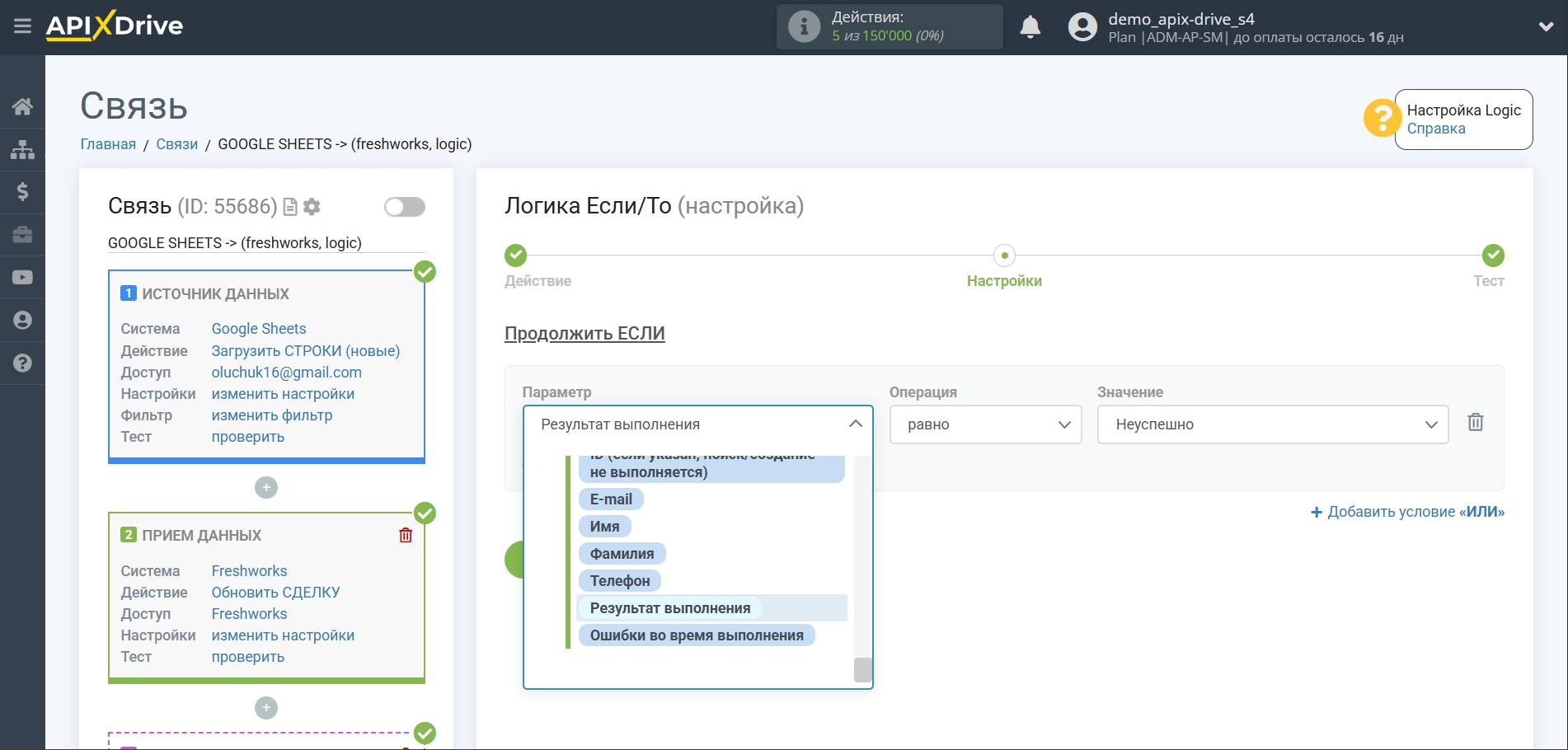Click the connection settings gear icon
Screen dimensions: 1568x750
click(x=312, y=207)
